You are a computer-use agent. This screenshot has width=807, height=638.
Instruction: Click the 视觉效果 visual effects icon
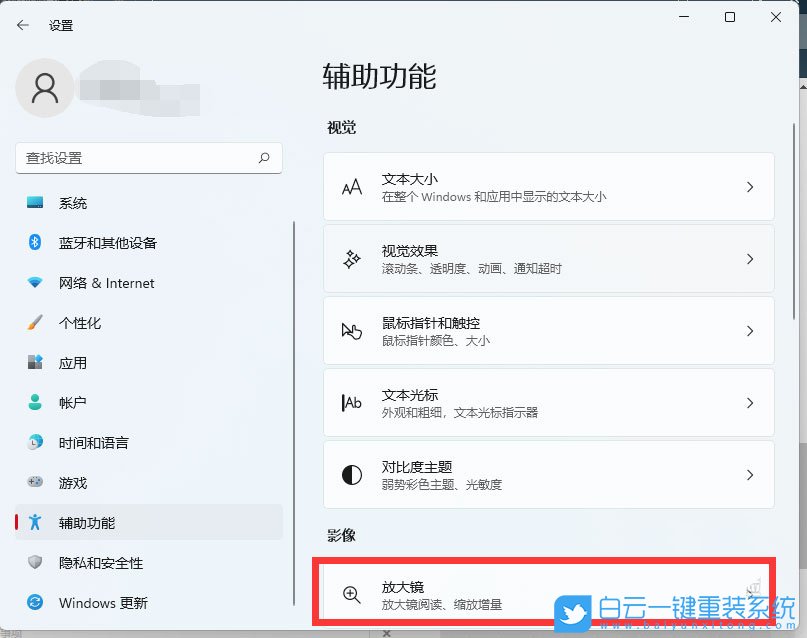[x=351, y=258]
